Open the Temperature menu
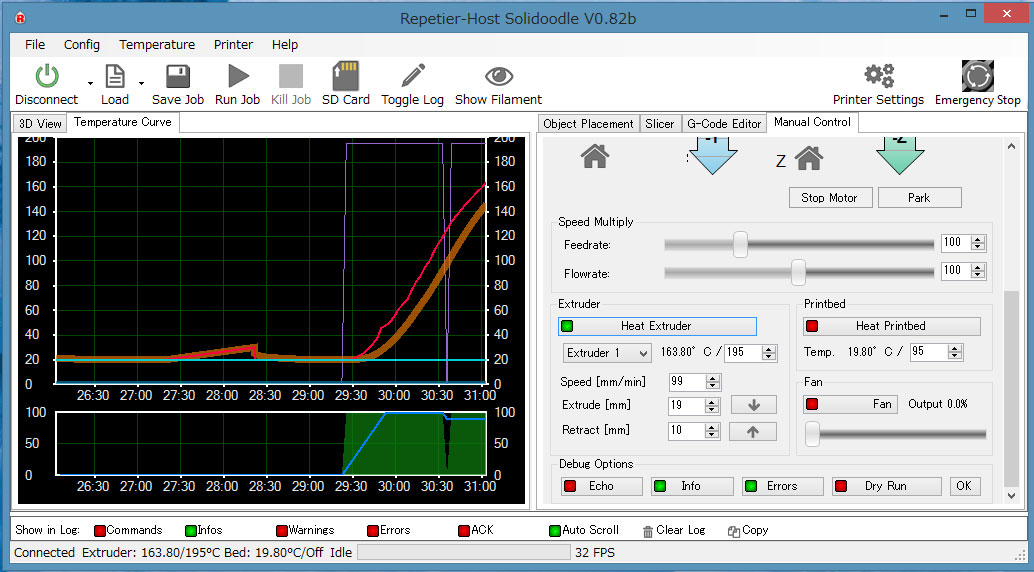Viewport: 1034px width, 572px height. [157, 45]
